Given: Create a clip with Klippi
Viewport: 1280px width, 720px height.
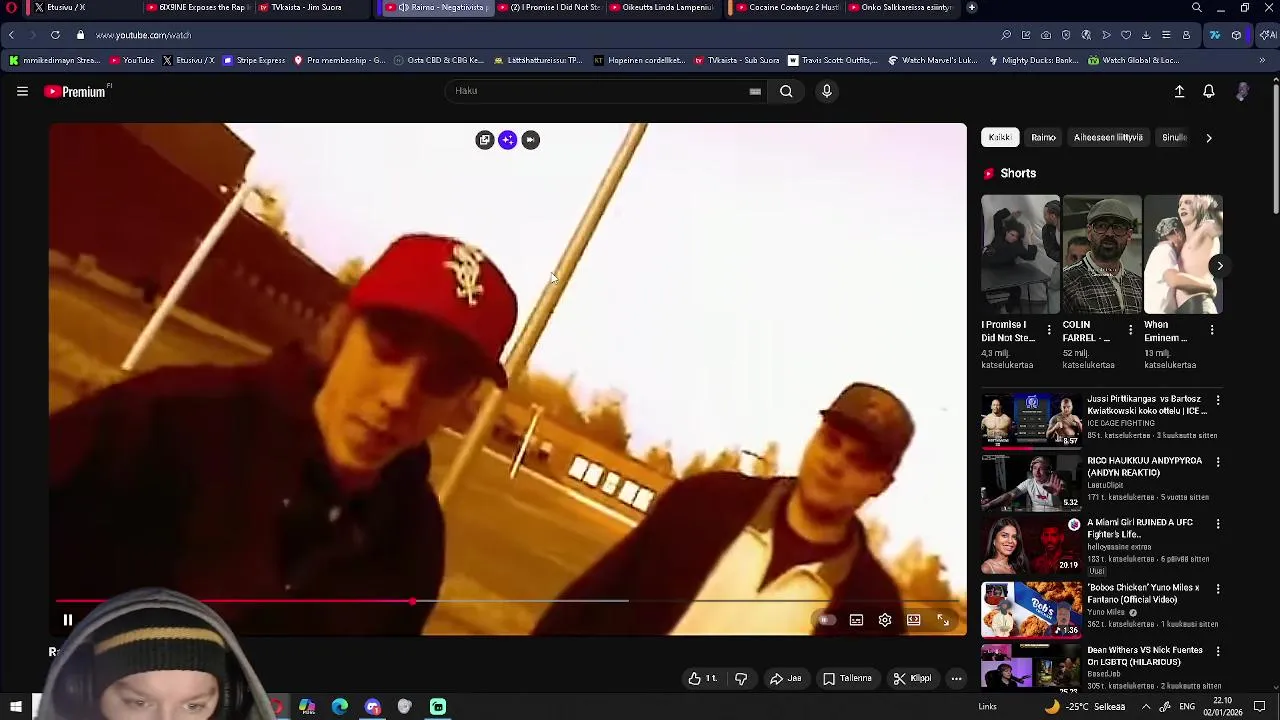Looking at the screenshot, I should pos(912,678).
